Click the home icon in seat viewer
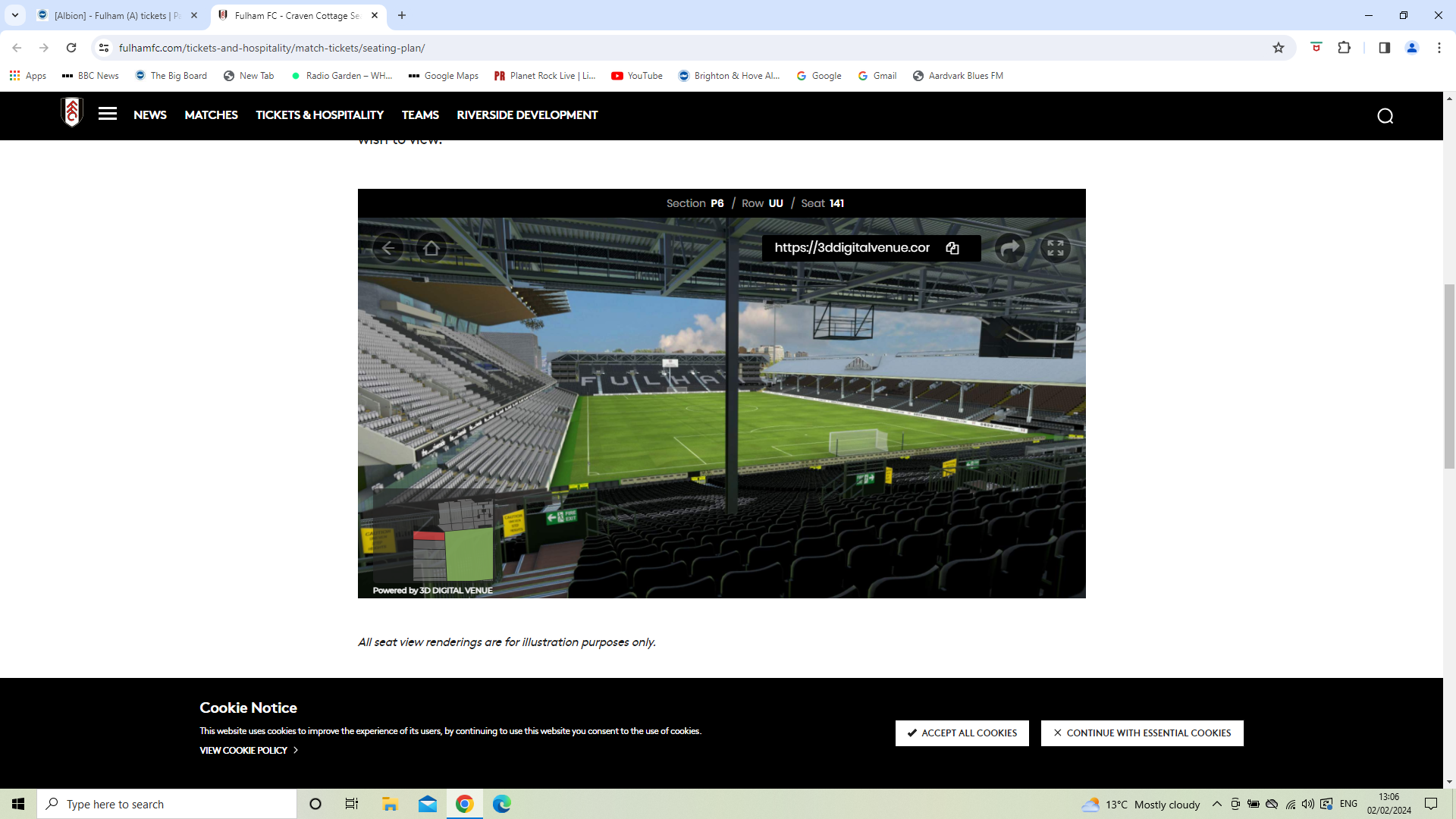 (431, 248)
